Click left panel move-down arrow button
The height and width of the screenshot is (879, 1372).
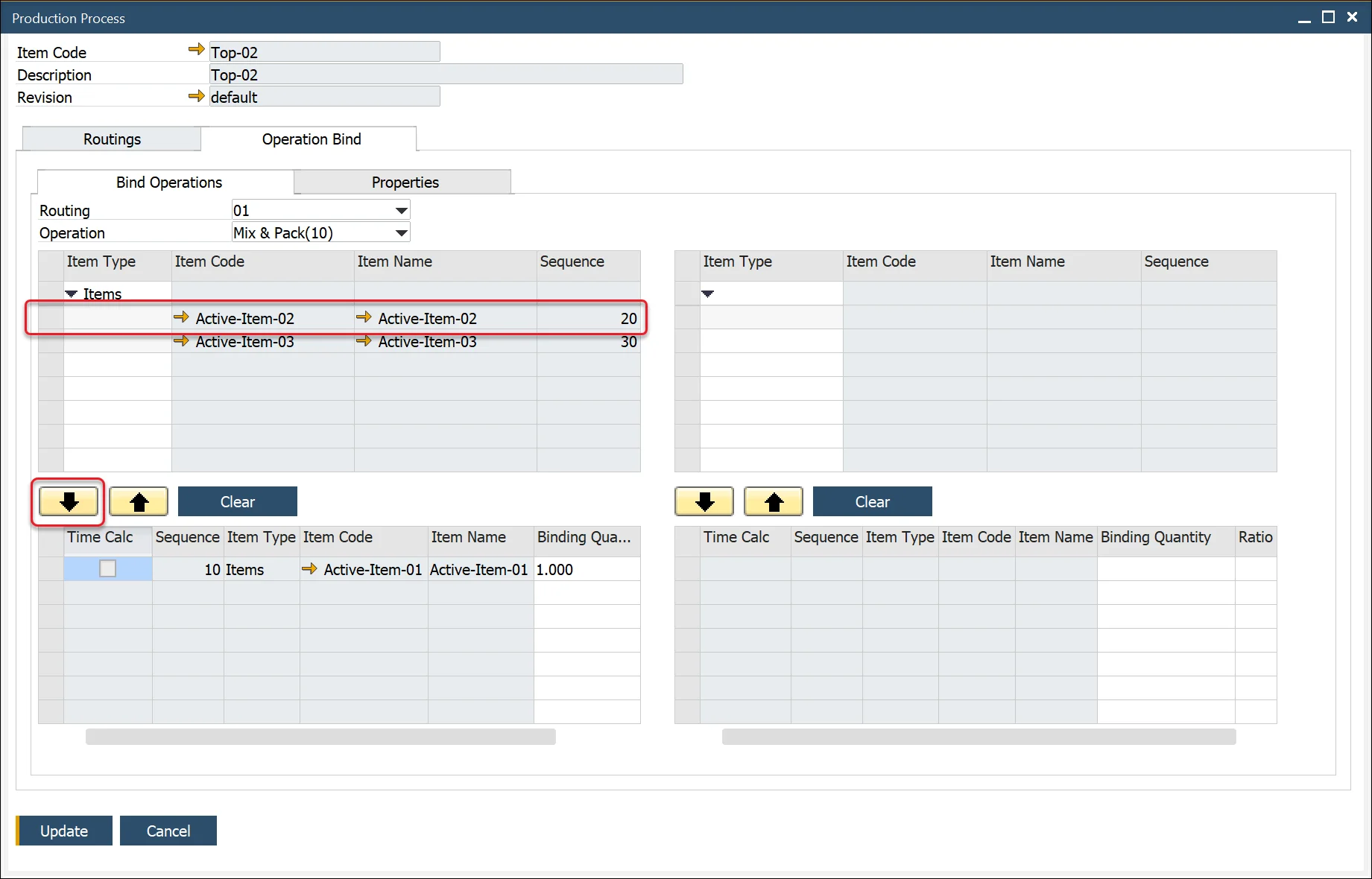coord(69,502)
